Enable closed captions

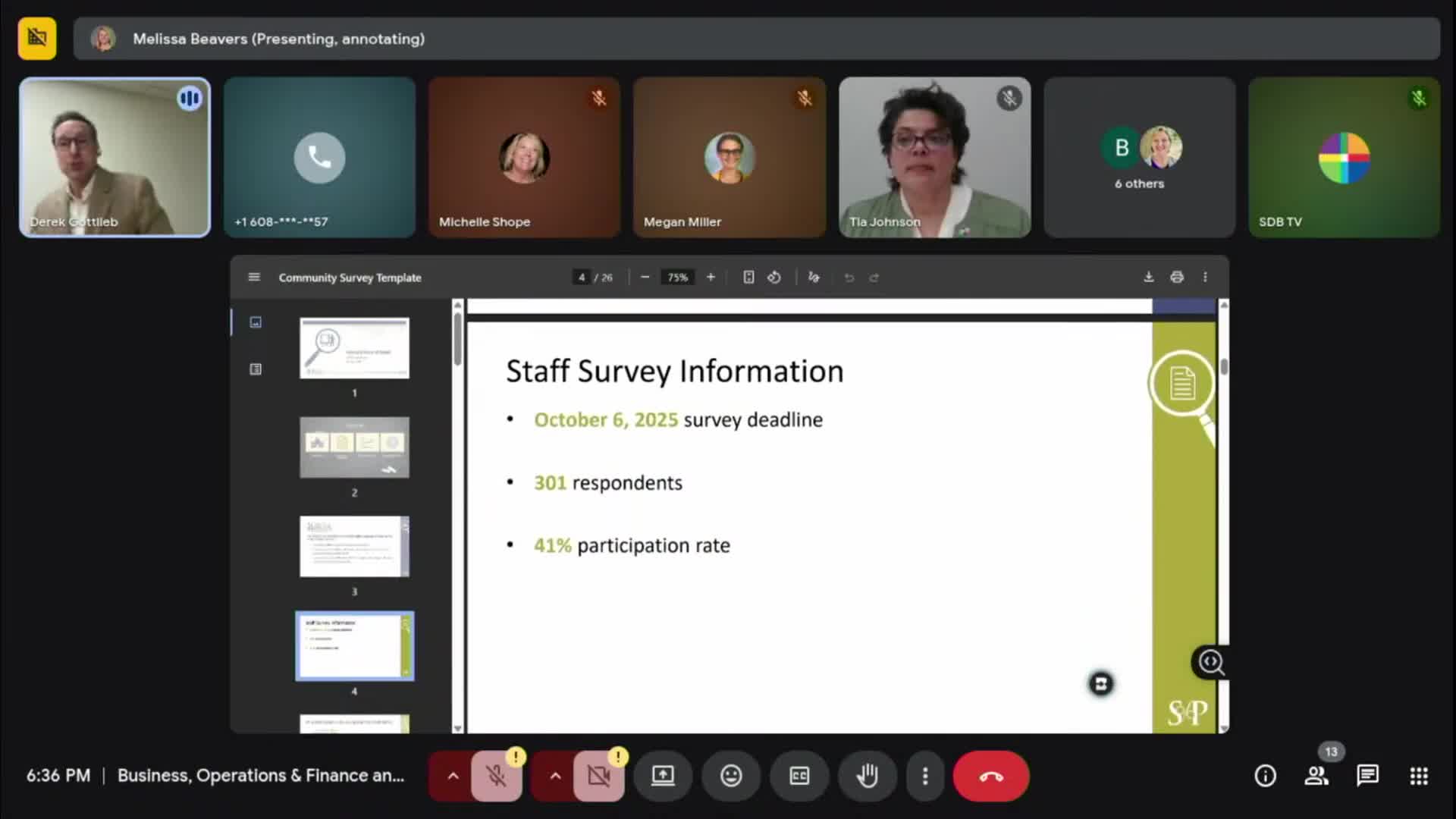[799, 776]
